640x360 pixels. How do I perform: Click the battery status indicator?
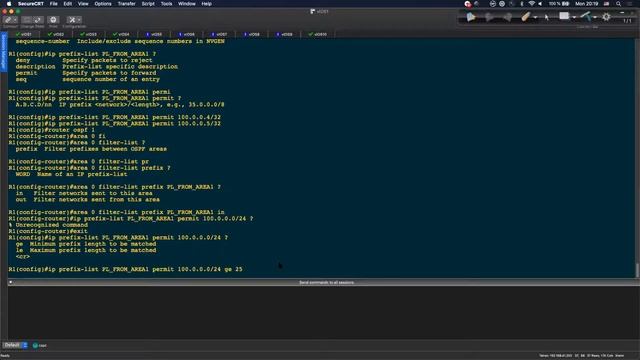coord(559,4)
